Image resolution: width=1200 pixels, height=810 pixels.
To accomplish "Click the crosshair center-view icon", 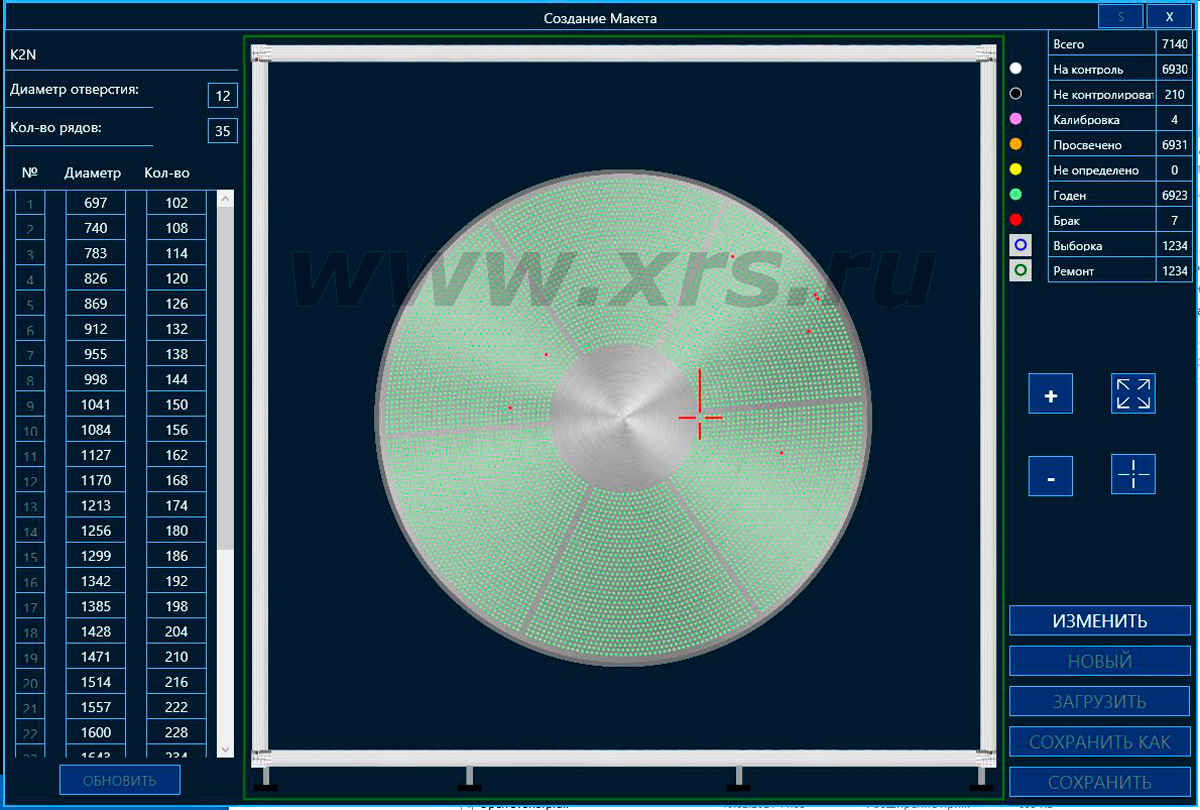I will pos(1133,474).
